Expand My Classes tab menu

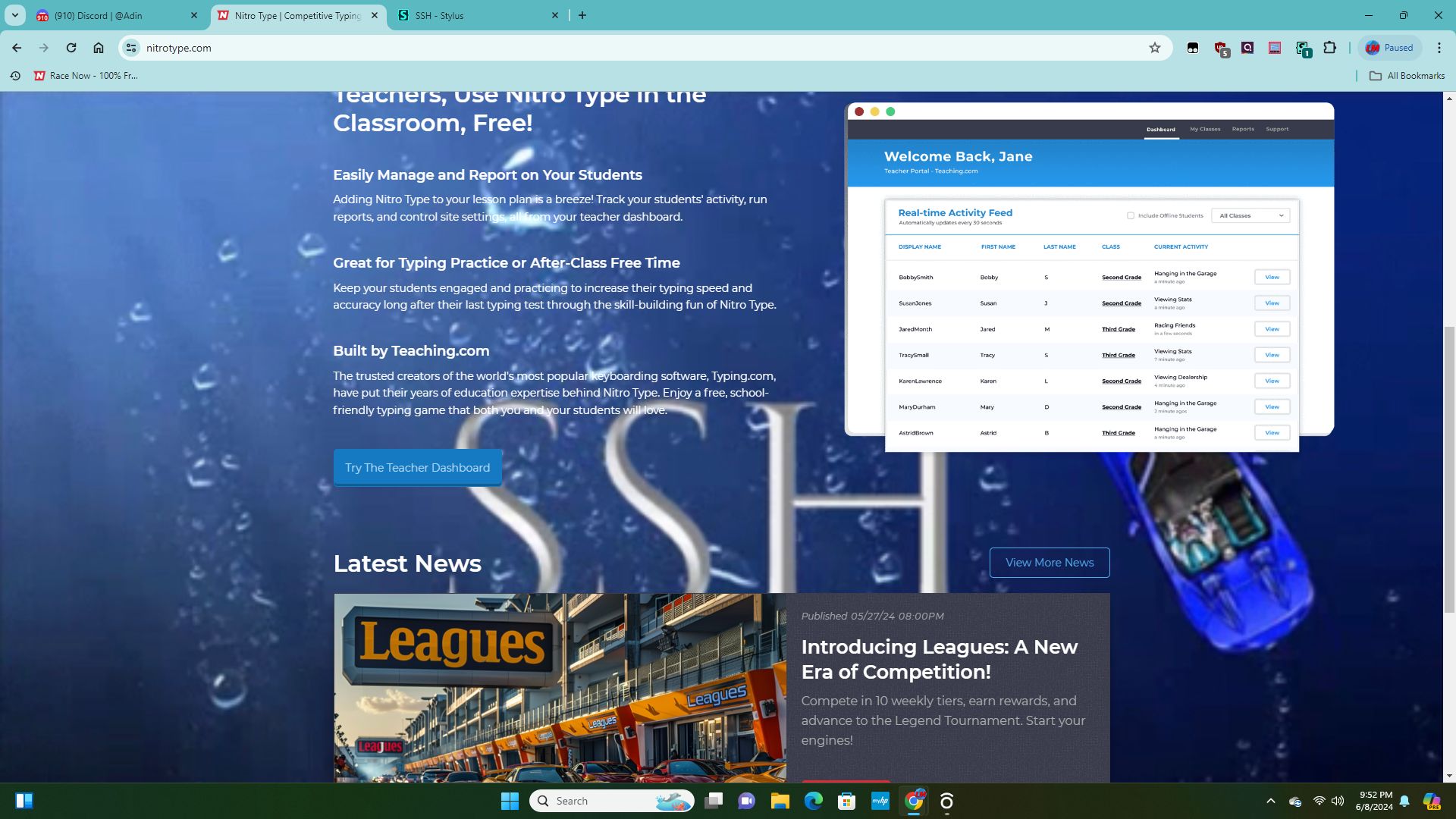click(x=1204, y=128)
